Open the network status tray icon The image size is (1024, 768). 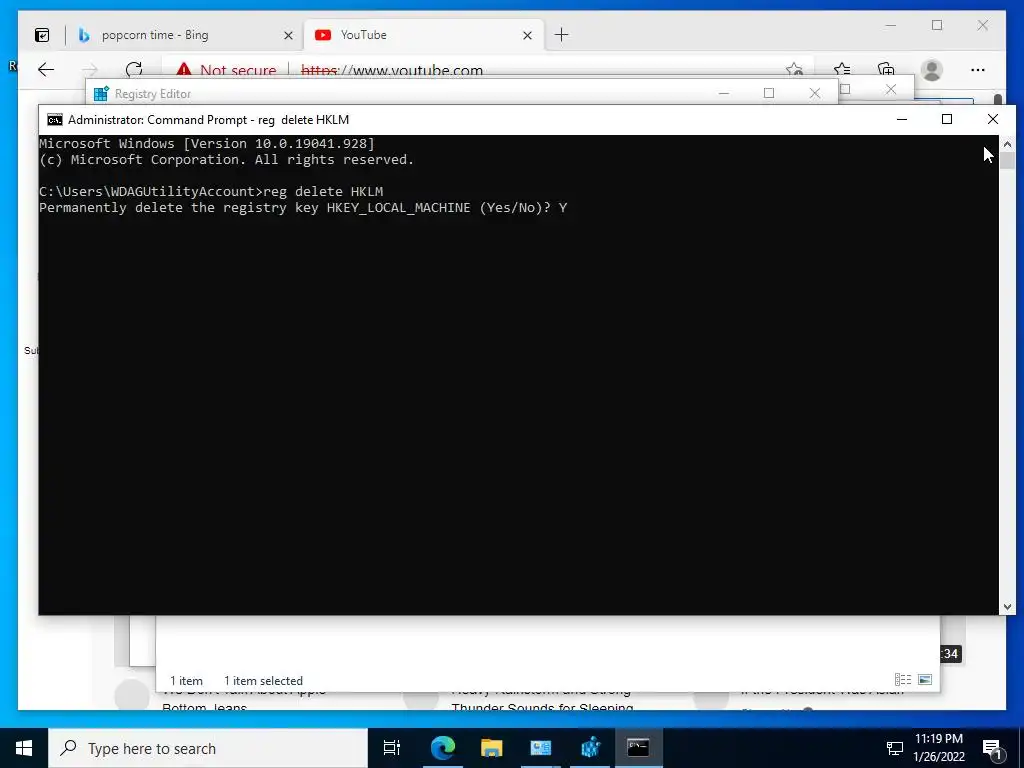pyautogui.click(x=894, y=748)
